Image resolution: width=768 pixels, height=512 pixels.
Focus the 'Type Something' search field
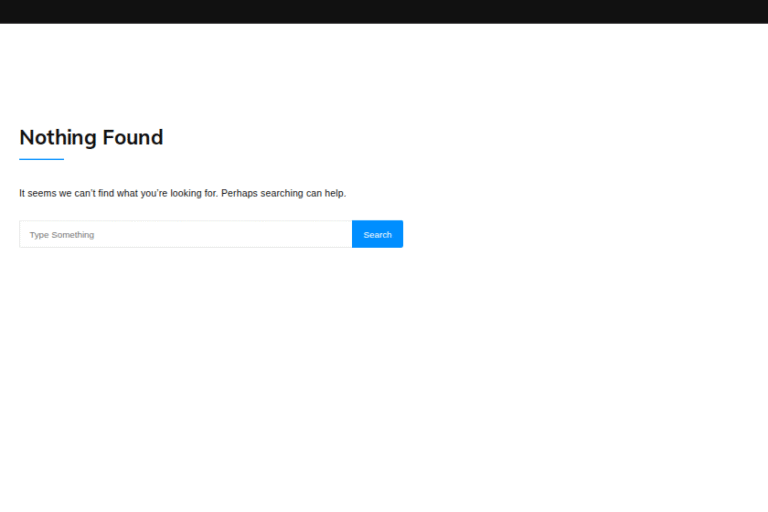click(x=186, y=234)
